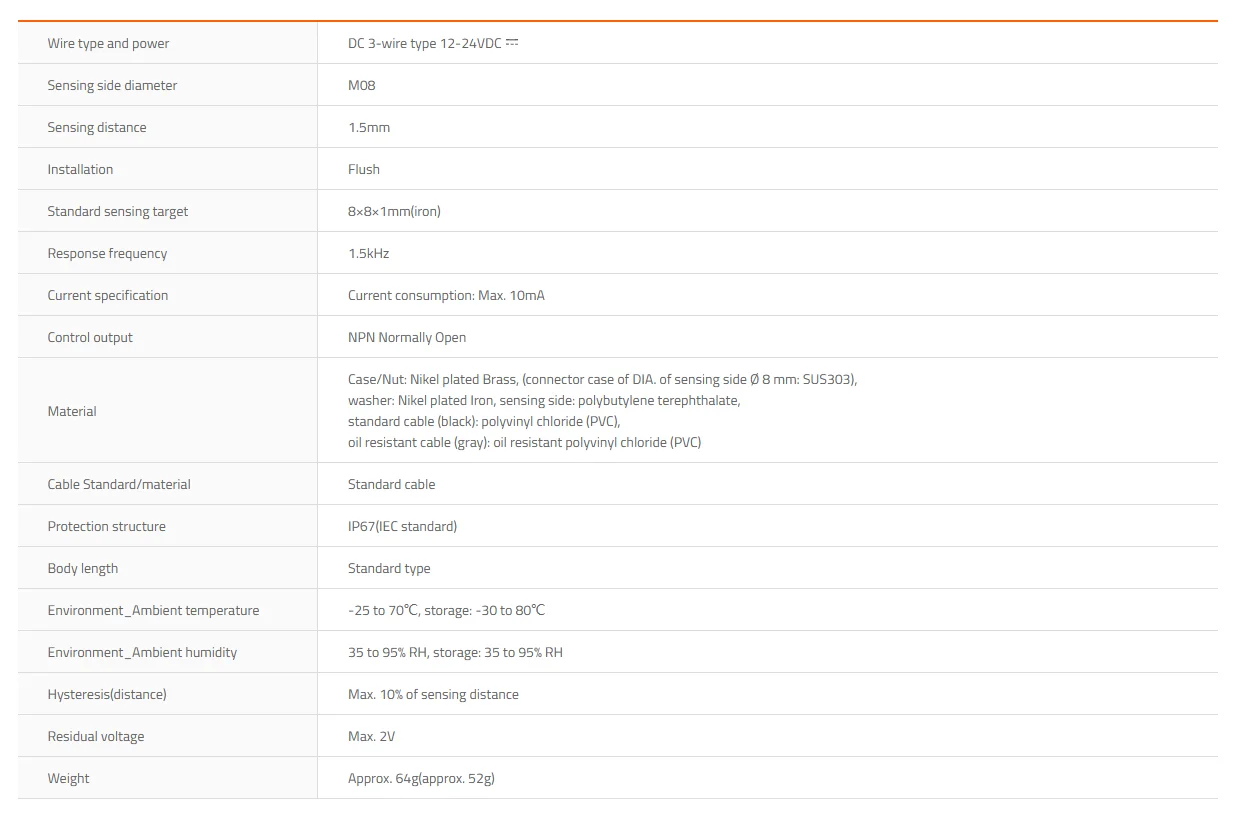The width and height of the screenshot is (1251, 813).
Task: Click the 1.5kHz frequency value
Action: coord(368,253)
